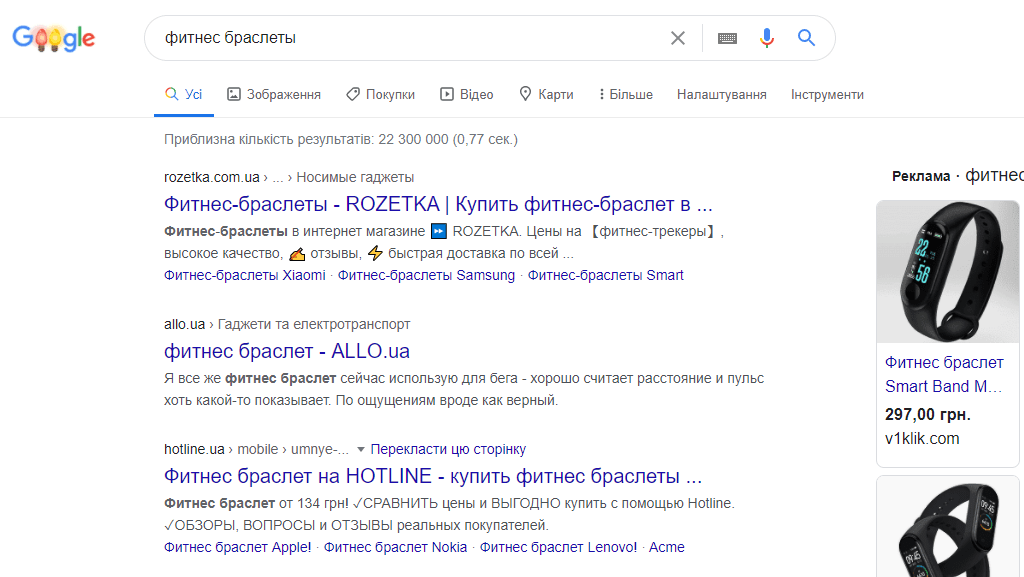Open Налаштування settings menu
1024x577 pixels.
[x=721, y=94]
